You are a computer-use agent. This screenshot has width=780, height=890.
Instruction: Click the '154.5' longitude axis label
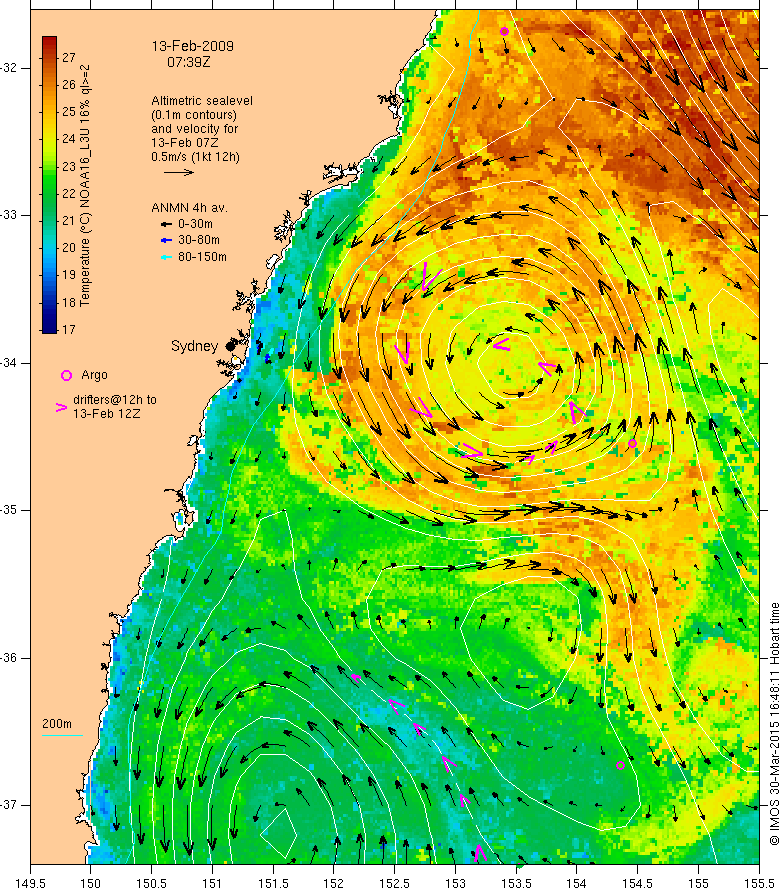click(x=637, y=883)
